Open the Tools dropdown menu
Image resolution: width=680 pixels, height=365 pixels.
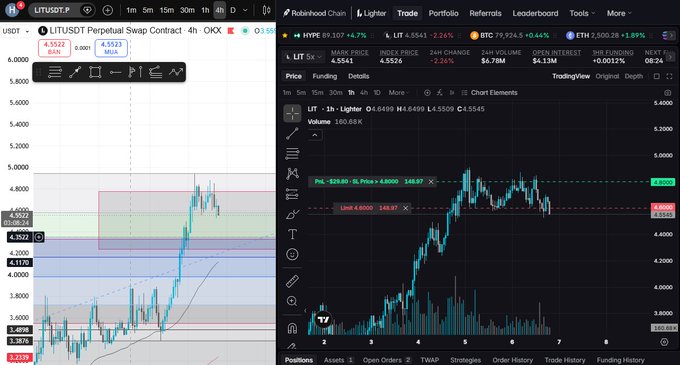pyautogui.click(x=582, y=13)
